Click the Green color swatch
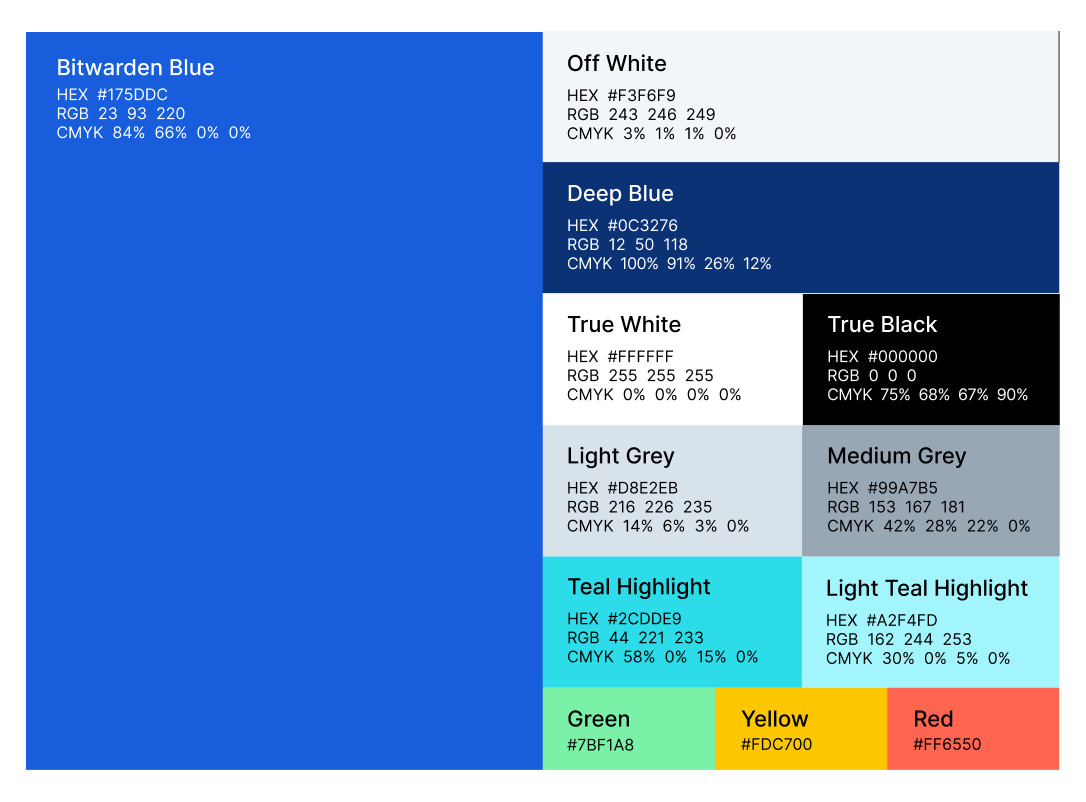Viewport: 1086px width, 802px height. [x=628, y=728]
